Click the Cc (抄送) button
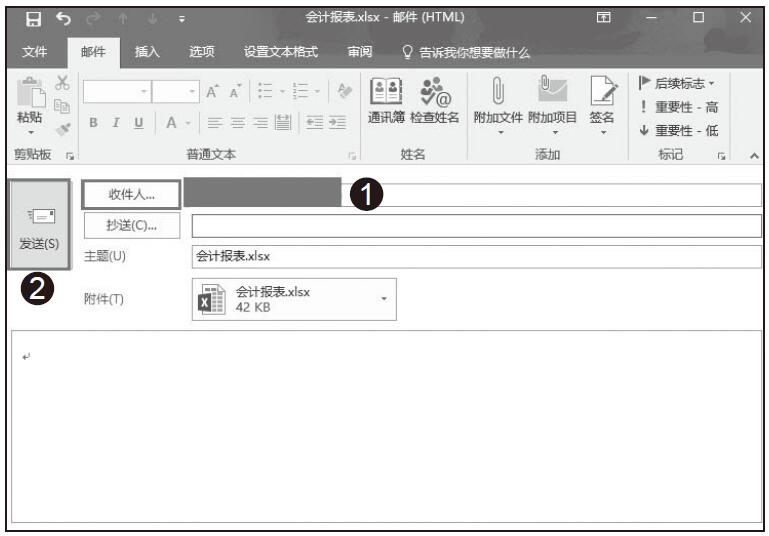This screenshot has height=536, width=769. coord(131,225)
